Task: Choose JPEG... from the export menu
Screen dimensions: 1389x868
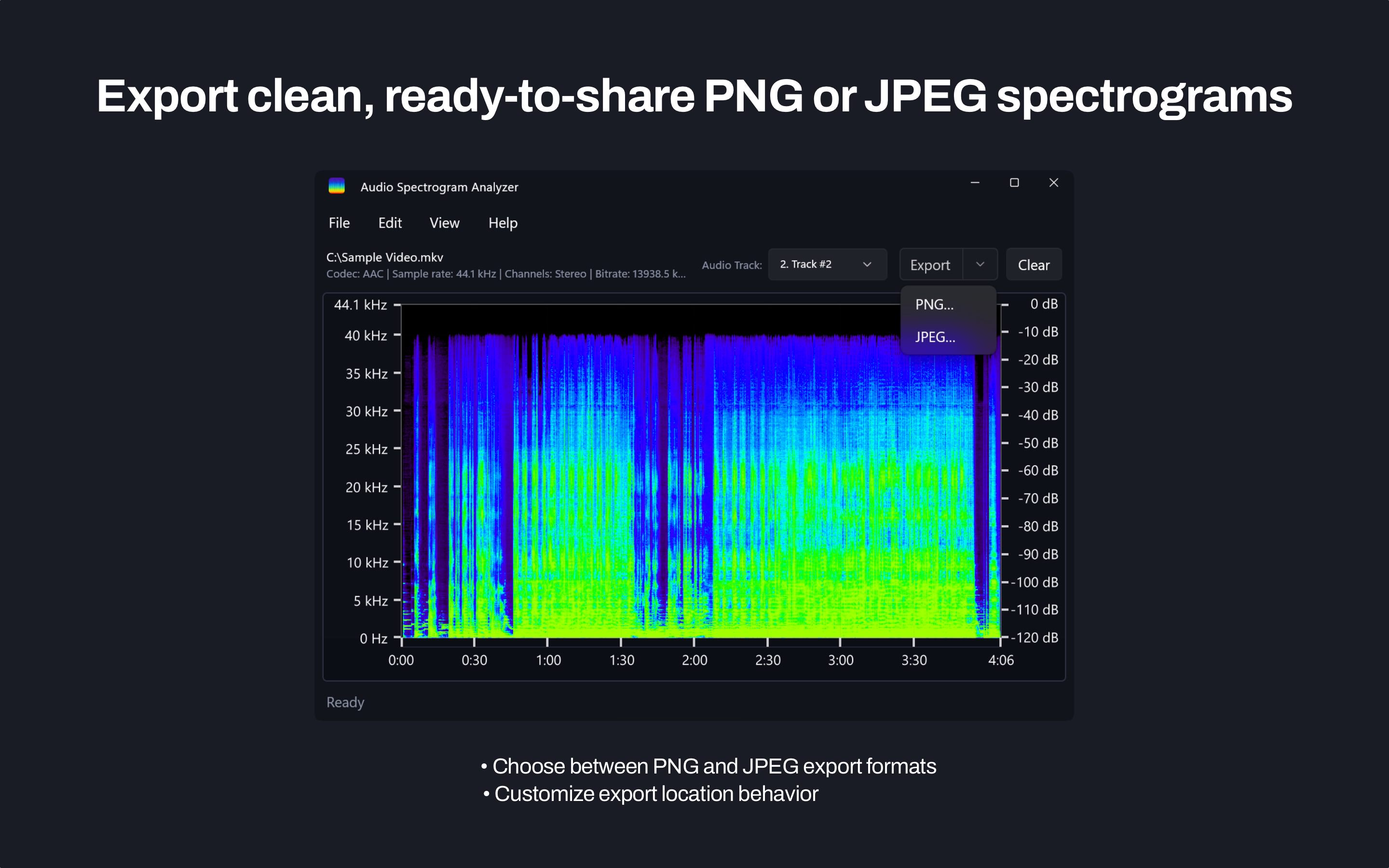Action: click(x=948, y=337)
